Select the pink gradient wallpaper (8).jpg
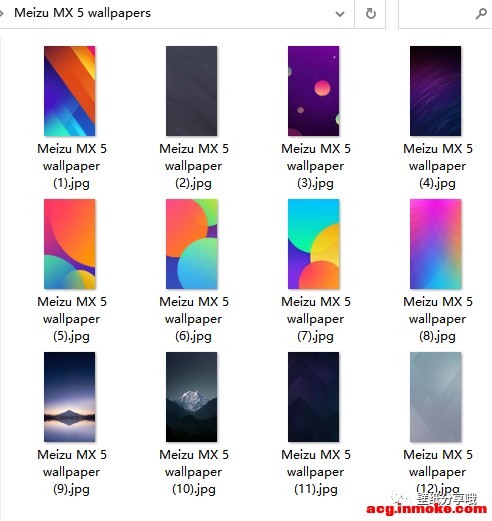 435,244
